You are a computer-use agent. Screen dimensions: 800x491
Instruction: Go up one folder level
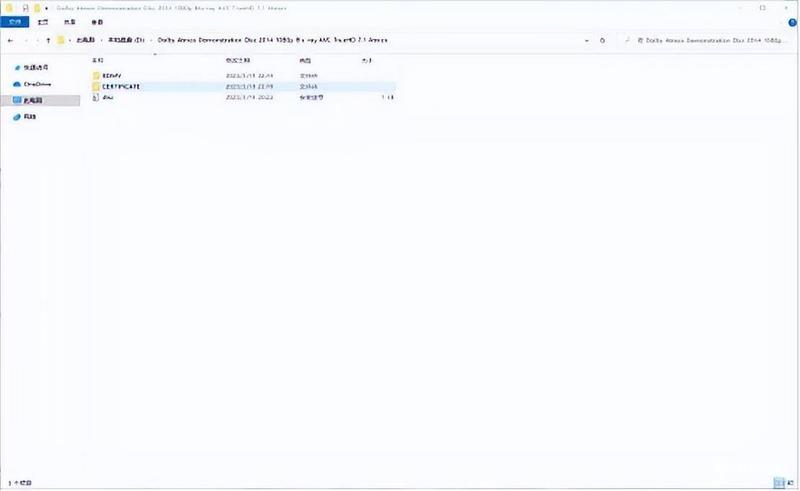48,40
